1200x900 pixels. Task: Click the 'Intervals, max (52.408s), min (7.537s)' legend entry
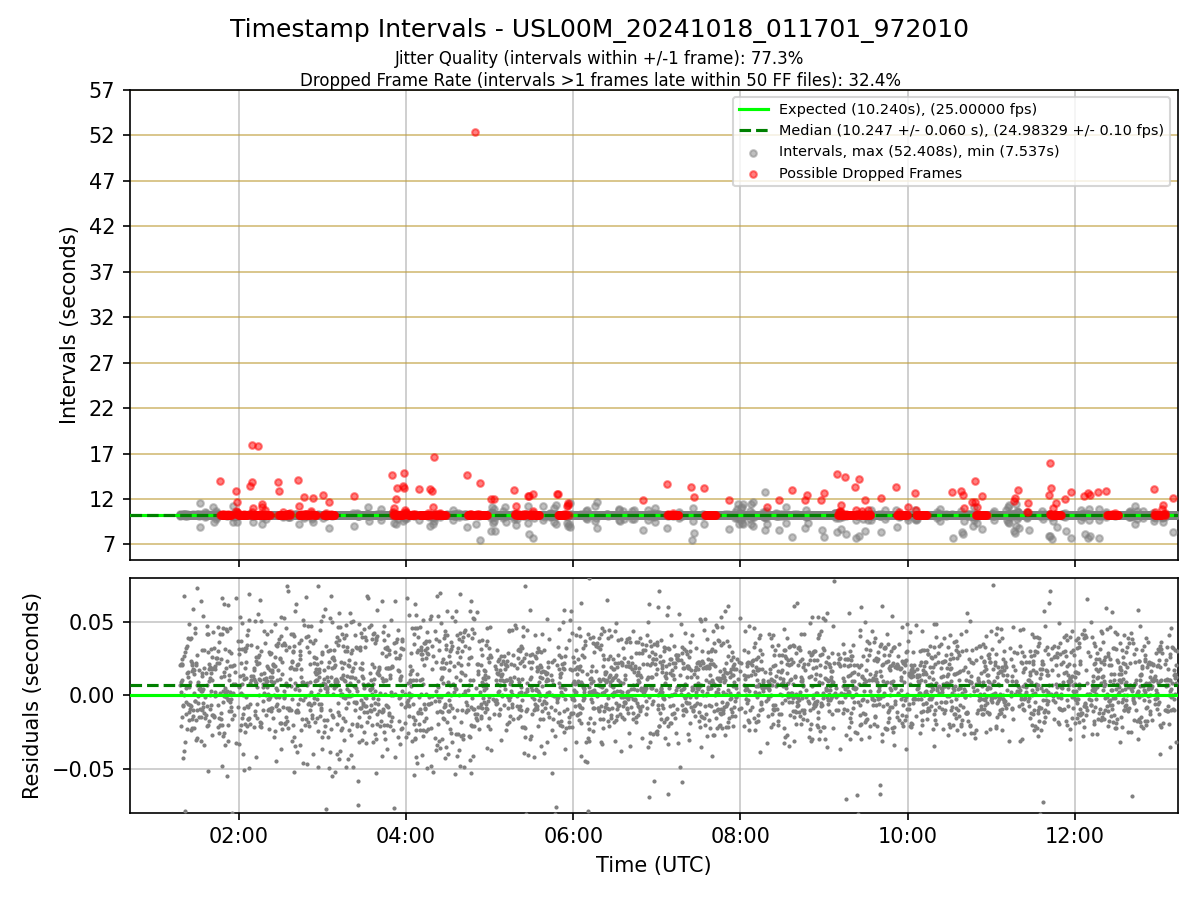pos(919,151)
